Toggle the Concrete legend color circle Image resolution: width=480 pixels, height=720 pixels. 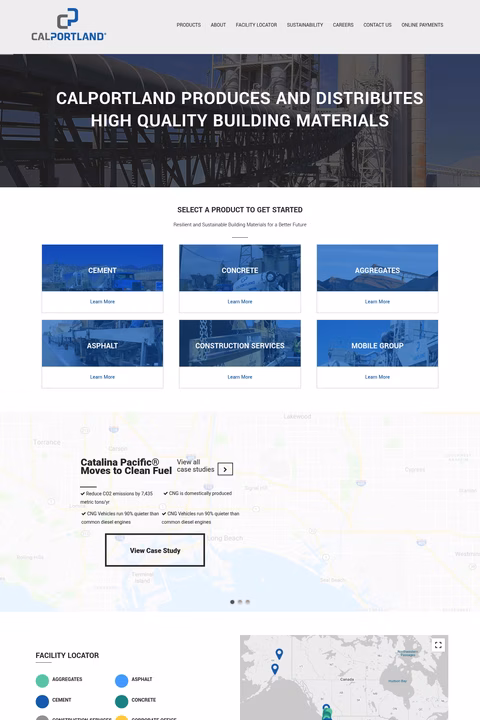[x=122, y=701]
